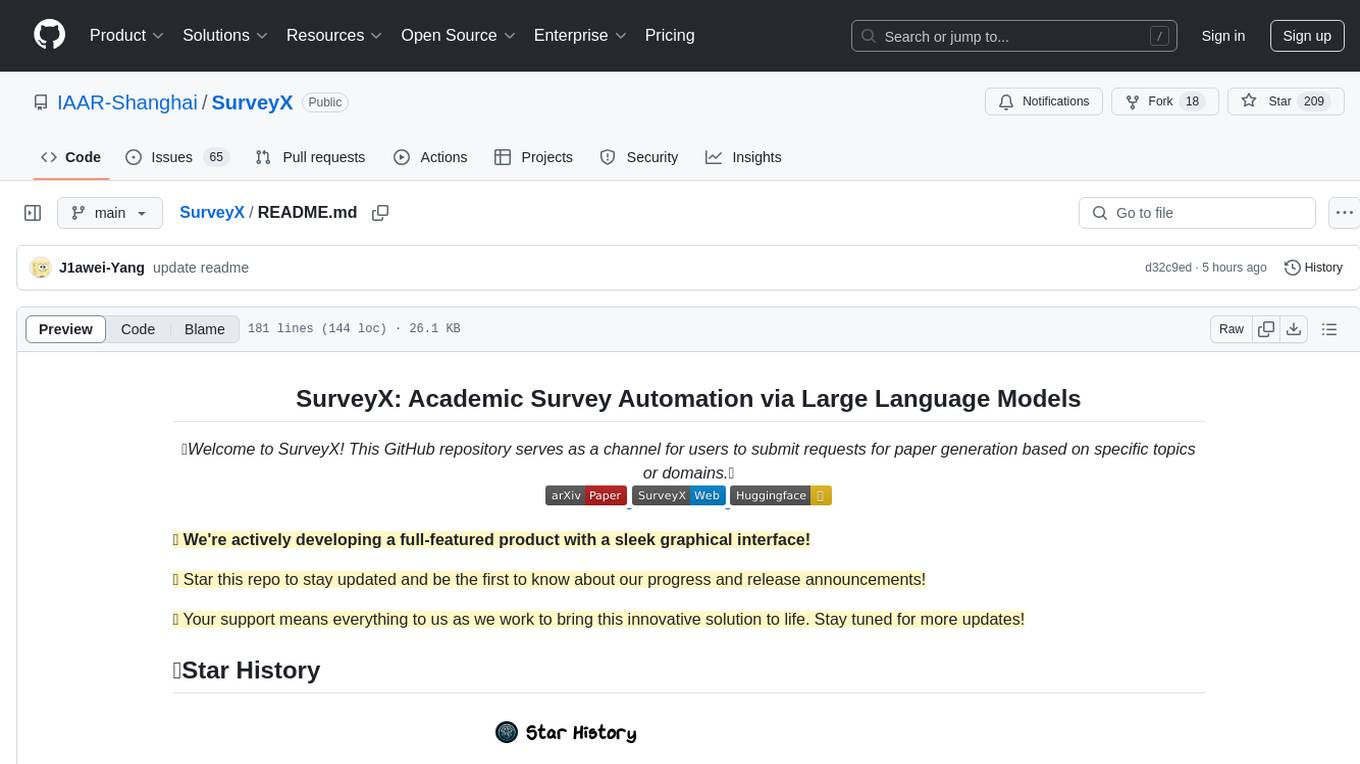Open the update readme commit message
The width and height of the screenshot is (1360, 764).
click(201, 268)
